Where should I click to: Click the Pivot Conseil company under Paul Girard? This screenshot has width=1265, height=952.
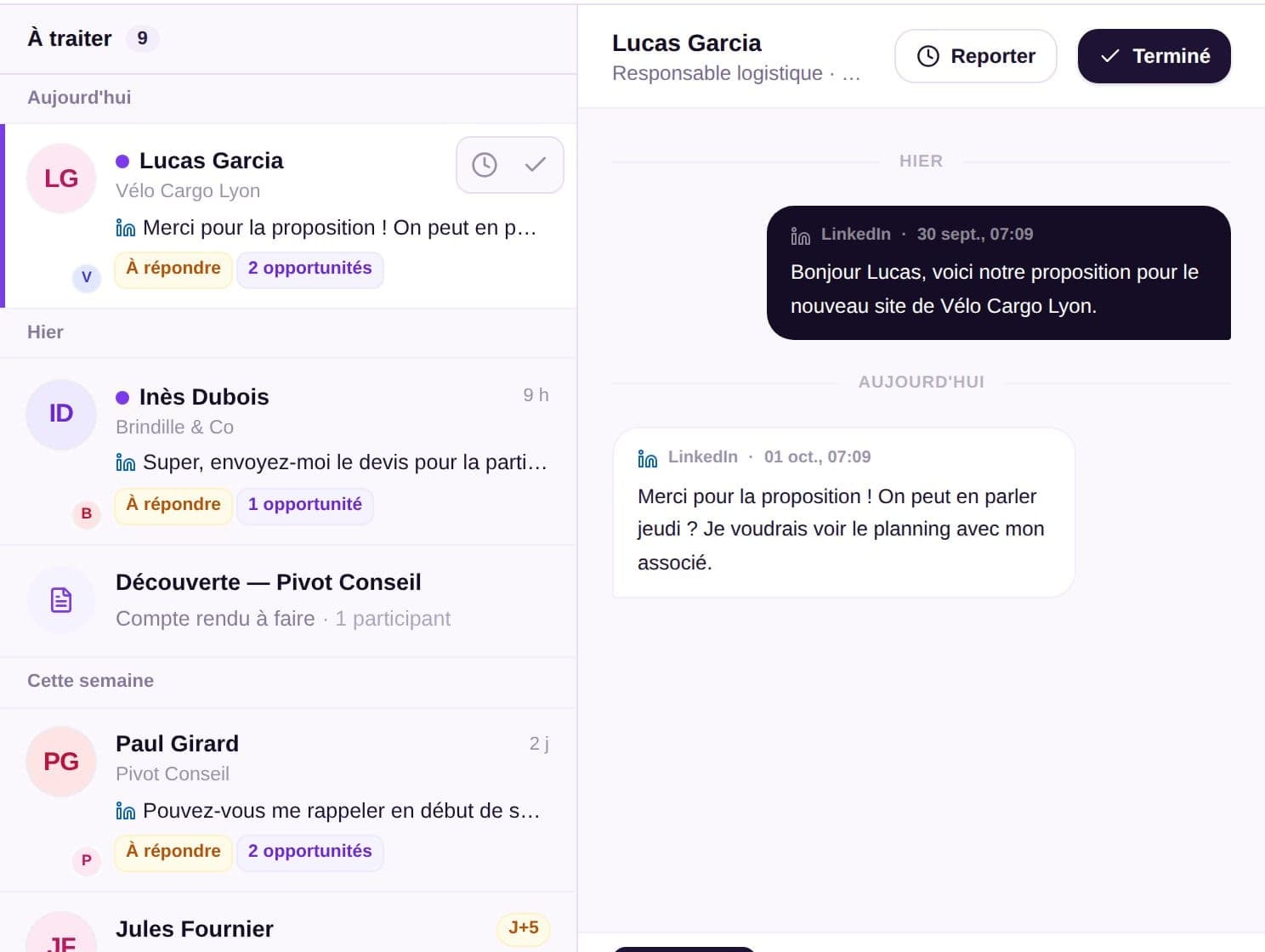pos(173,774)
